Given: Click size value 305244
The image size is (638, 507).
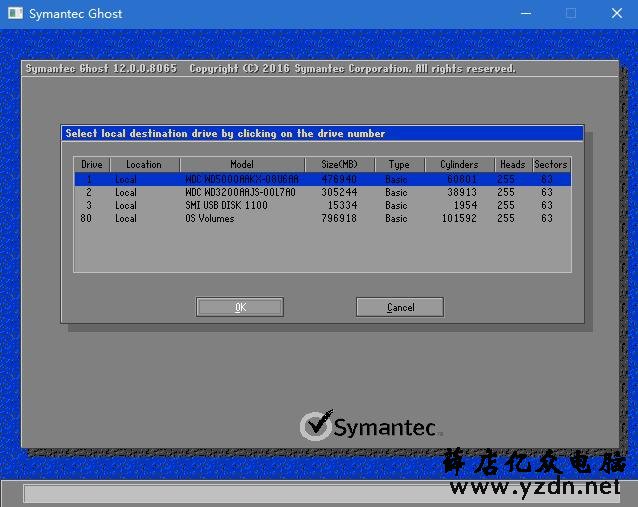Looking at the screenshot, I should click(x=339, y=192).
